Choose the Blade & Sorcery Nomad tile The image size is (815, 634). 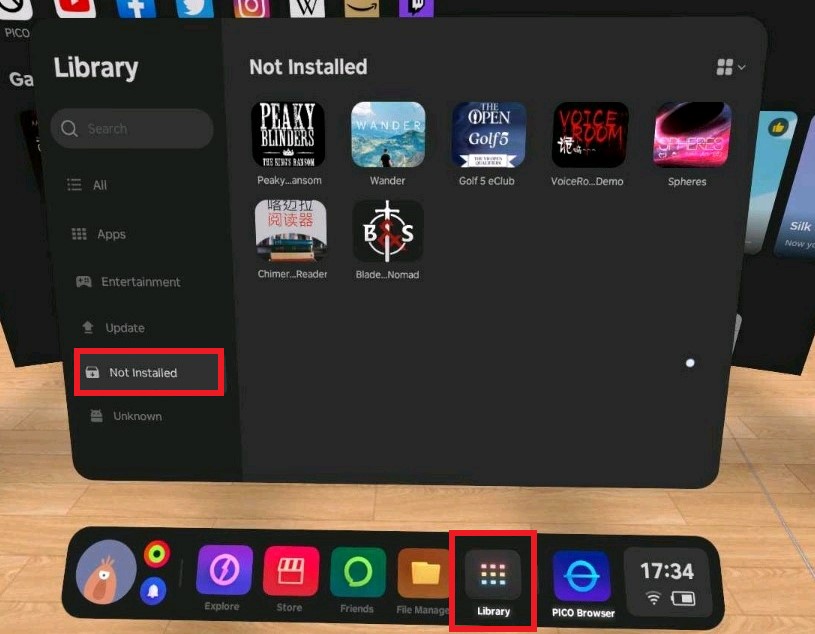coord(388,232)
